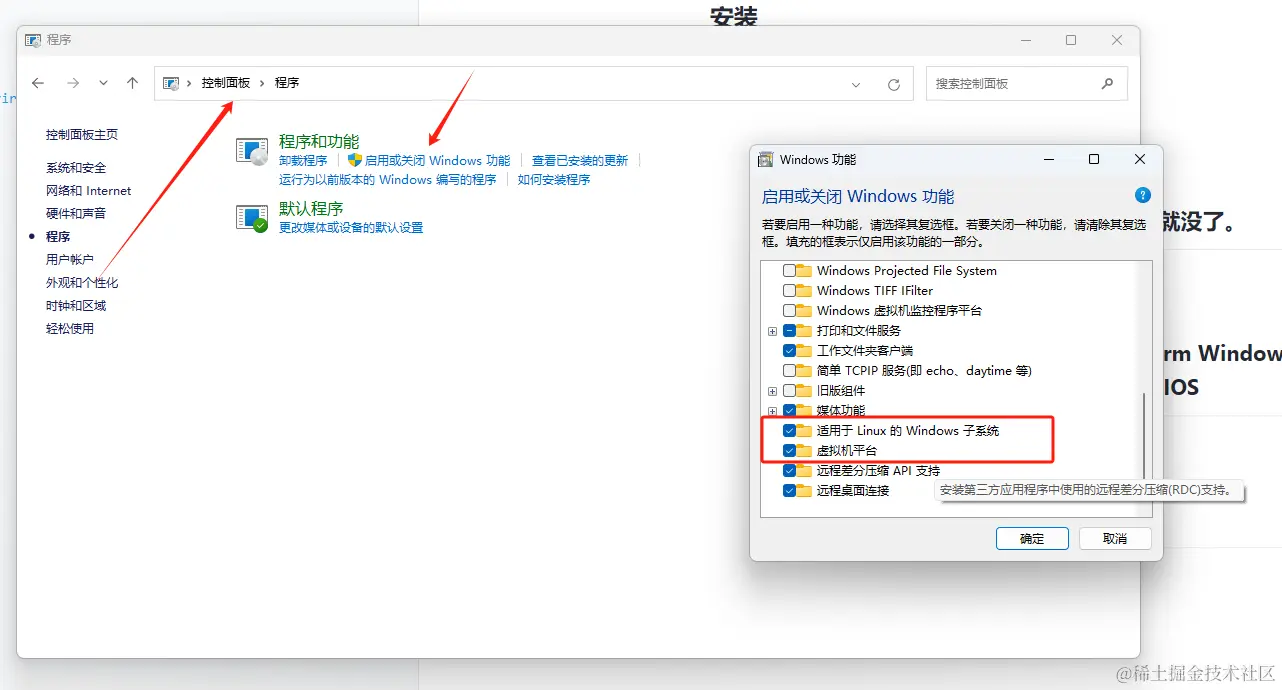The height and width of the screenshot is (690, 1282).
Task: Select the 简单 TCPIP 服务 row label
Action: pyautogui.click(x=924, y=371)
